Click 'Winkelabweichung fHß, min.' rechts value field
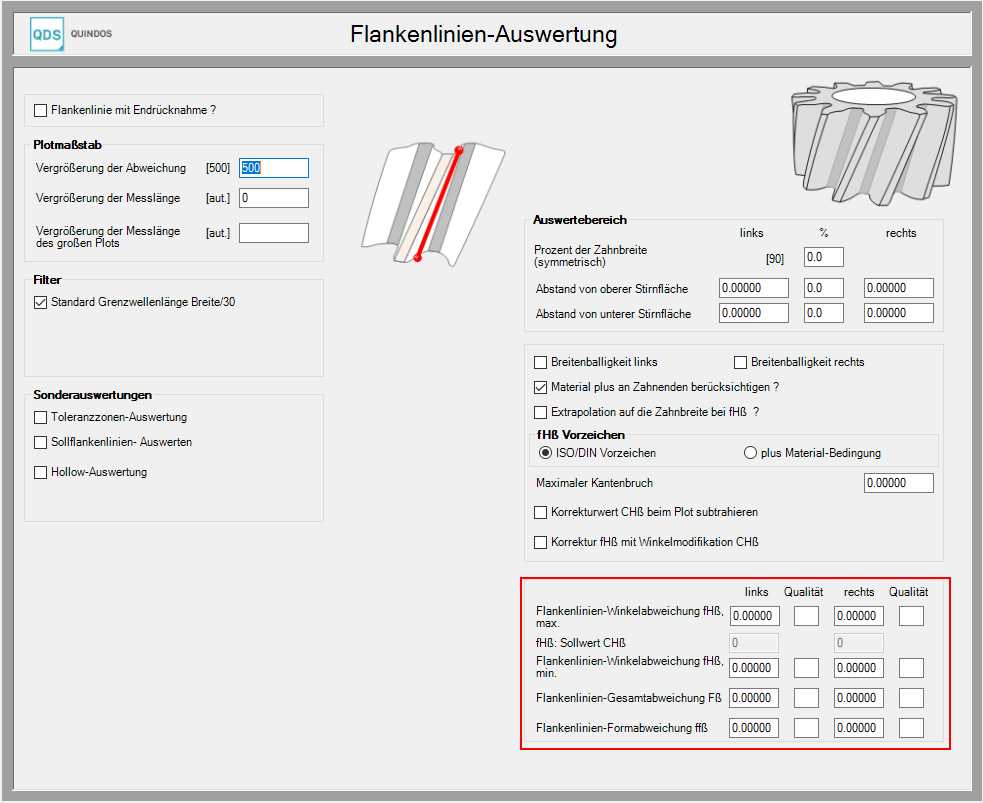The width and height of the screenshot is (983, 803). pos(859,668)
